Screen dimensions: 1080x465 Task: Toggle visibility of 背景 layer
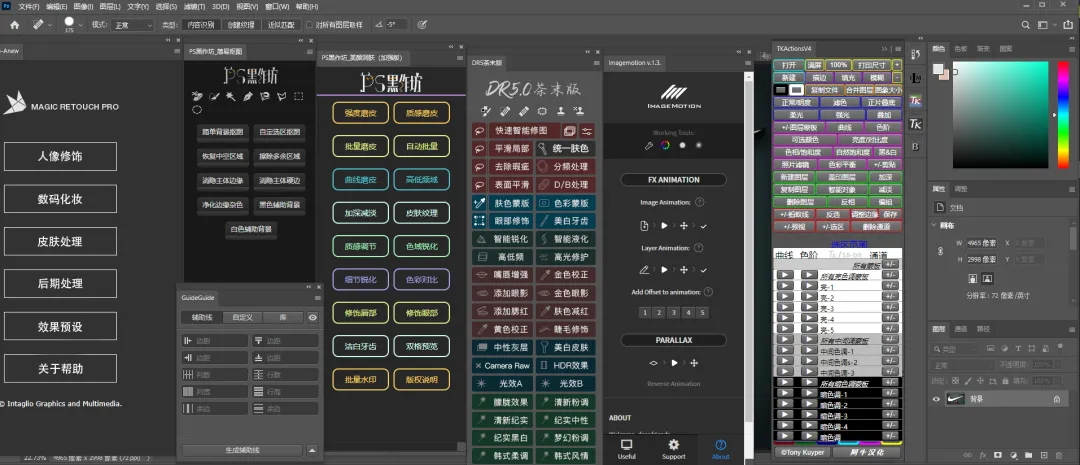point(936,399)
